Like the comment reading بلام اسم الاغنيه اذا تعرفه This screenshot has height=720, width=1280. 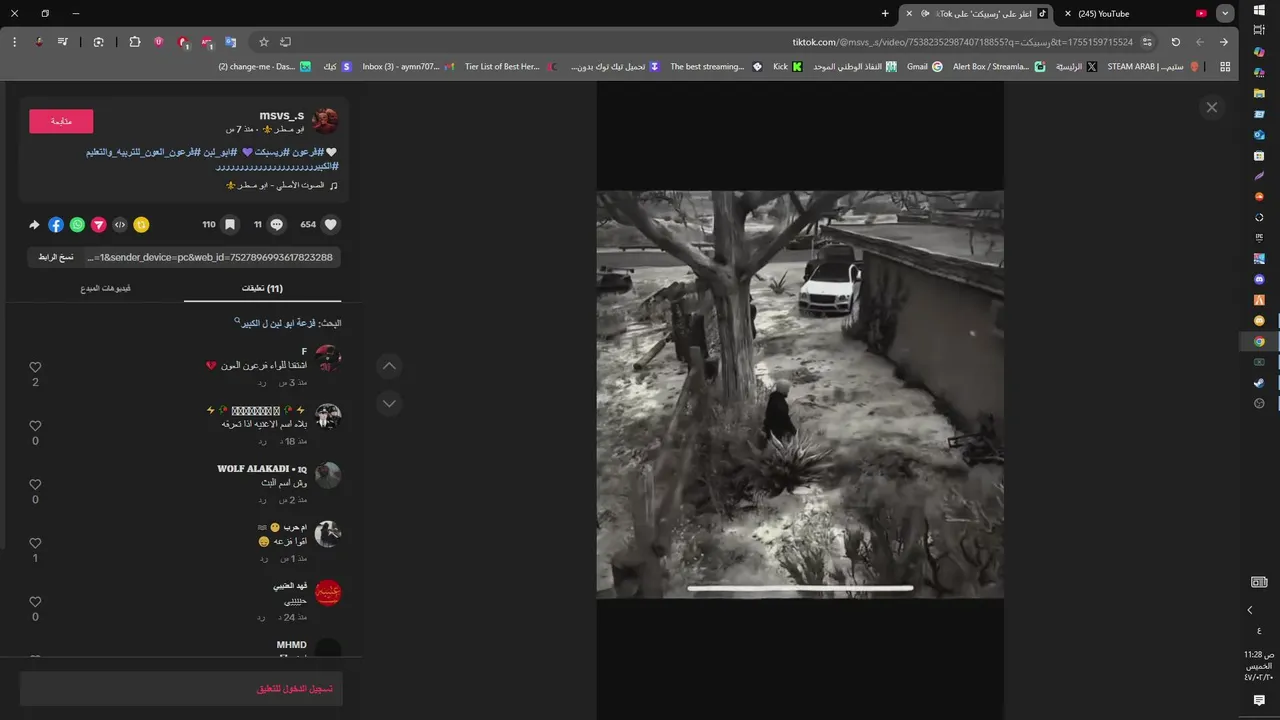35,426
